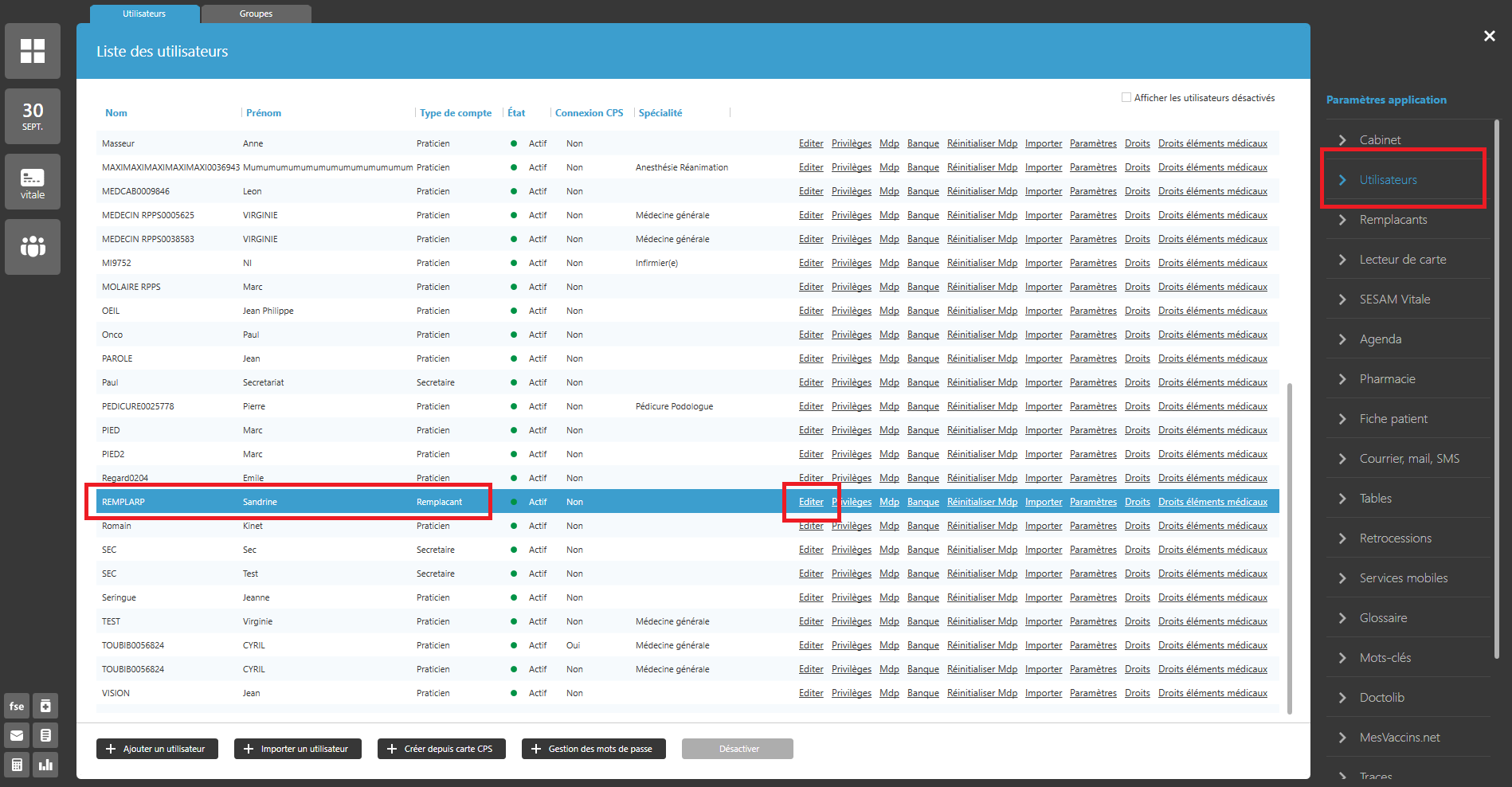Image resolution: width=1512 pixels, height=787 pixels.
Task: Click Gestion des mots de passe button
Action: pos(593,749)
